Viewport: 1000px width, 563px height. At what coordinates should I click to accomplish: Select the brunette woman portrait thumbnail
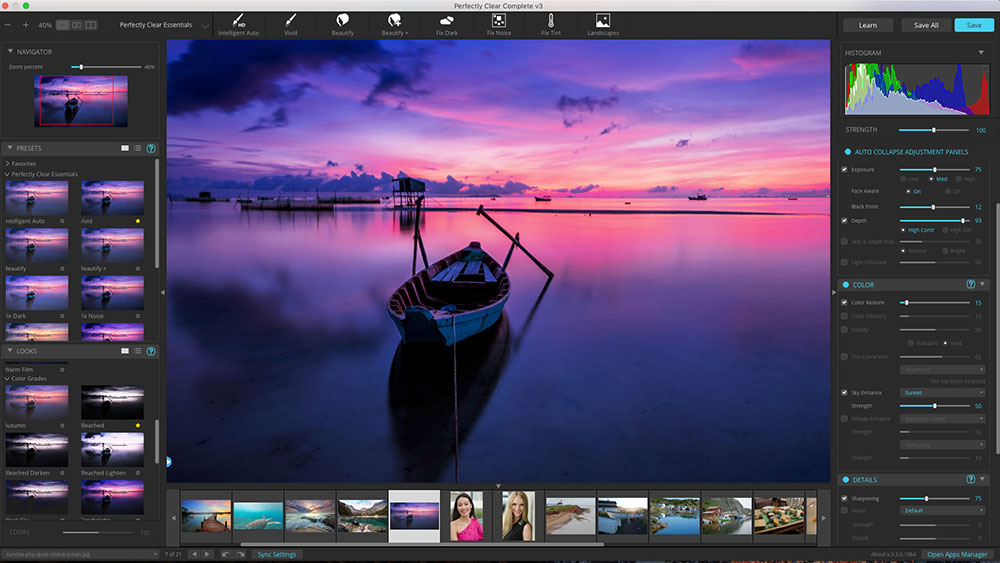pyautogui.click(x=466, y=515)
